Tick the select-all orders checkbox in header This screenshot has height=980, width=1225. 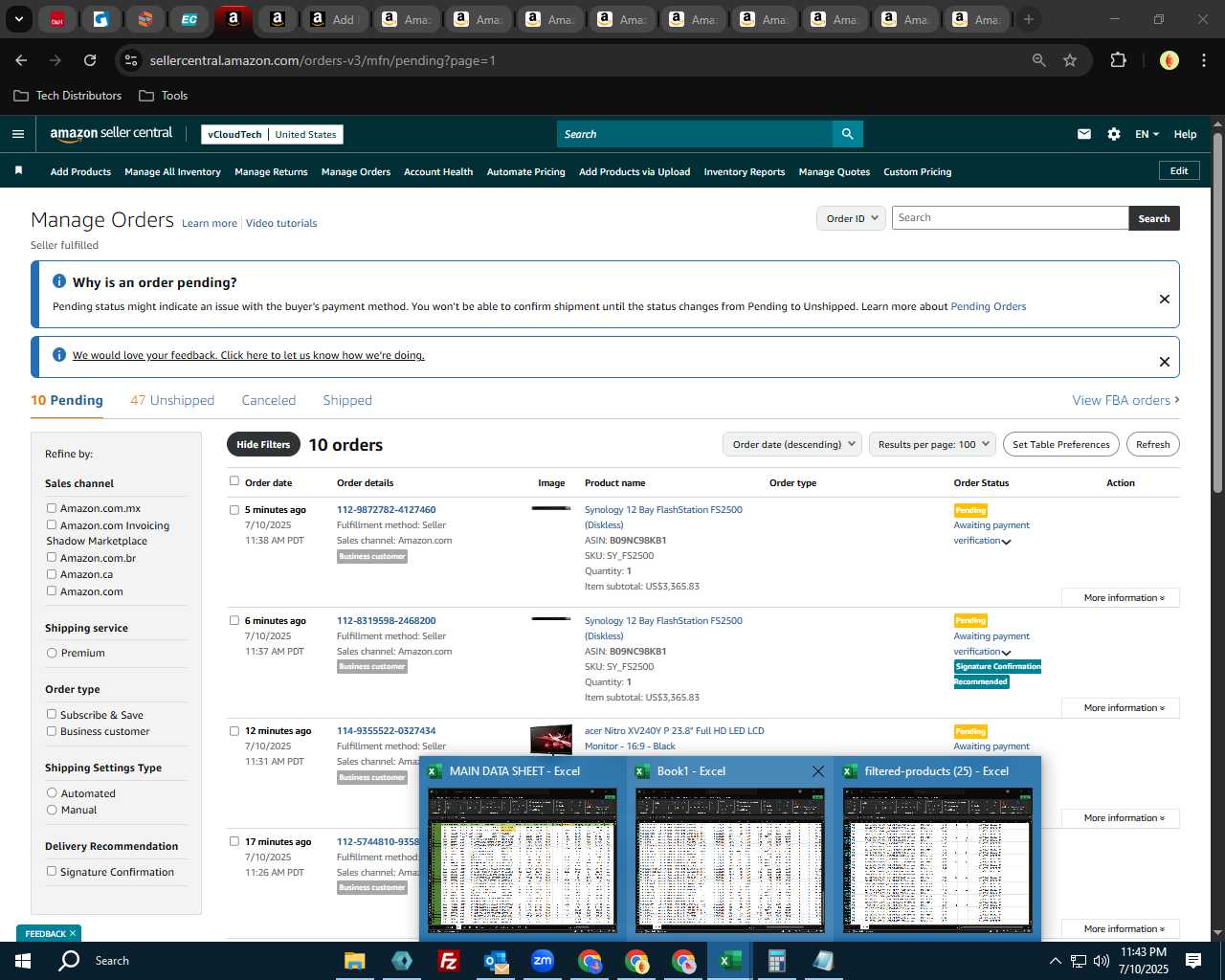[234, 481]
